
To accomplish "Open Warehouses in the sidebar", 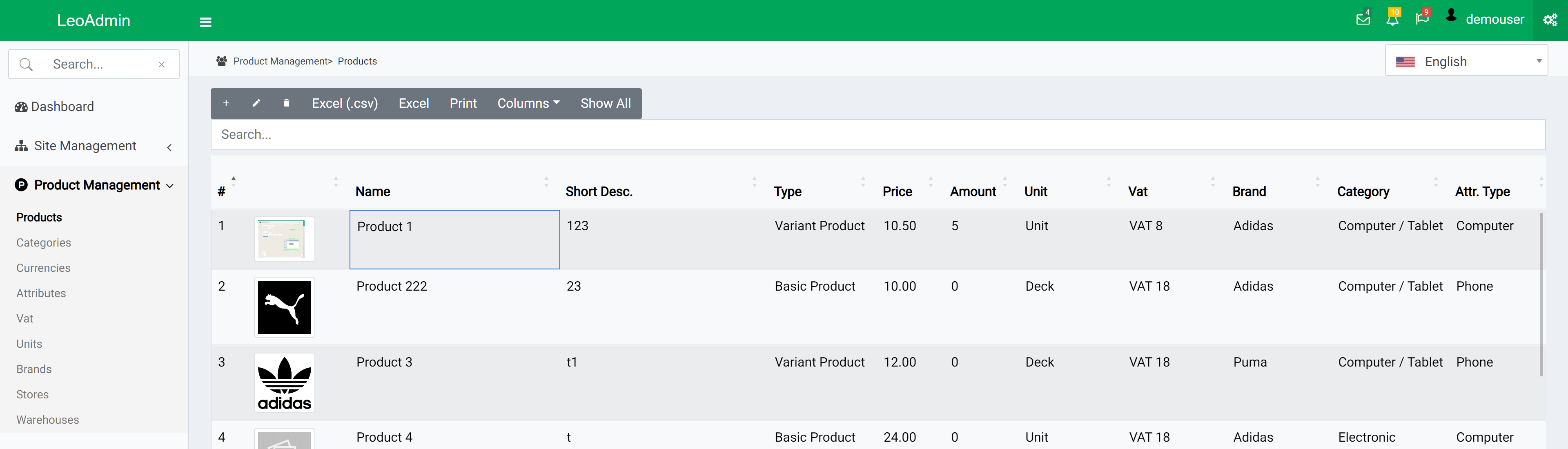I will click(47, 420).
